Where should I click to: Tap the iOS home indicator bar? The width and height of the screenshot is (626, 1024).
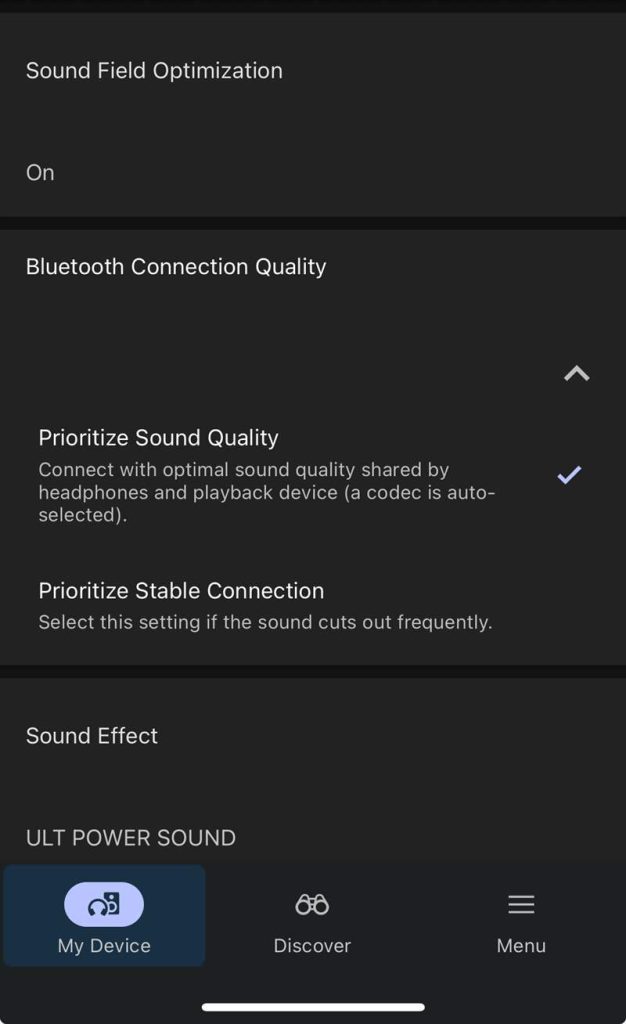313,1007
